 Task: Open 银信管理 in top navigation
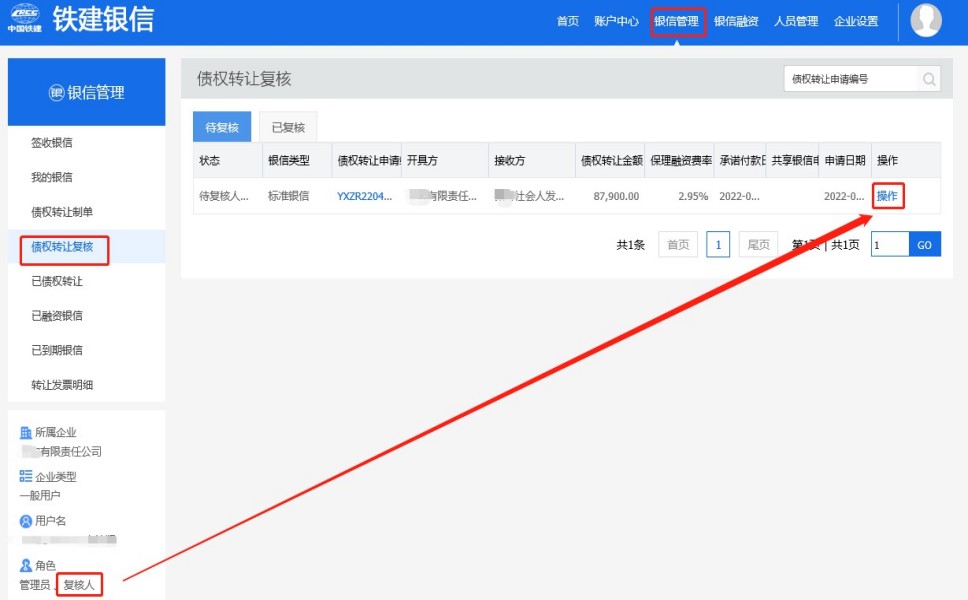point(677,21)
